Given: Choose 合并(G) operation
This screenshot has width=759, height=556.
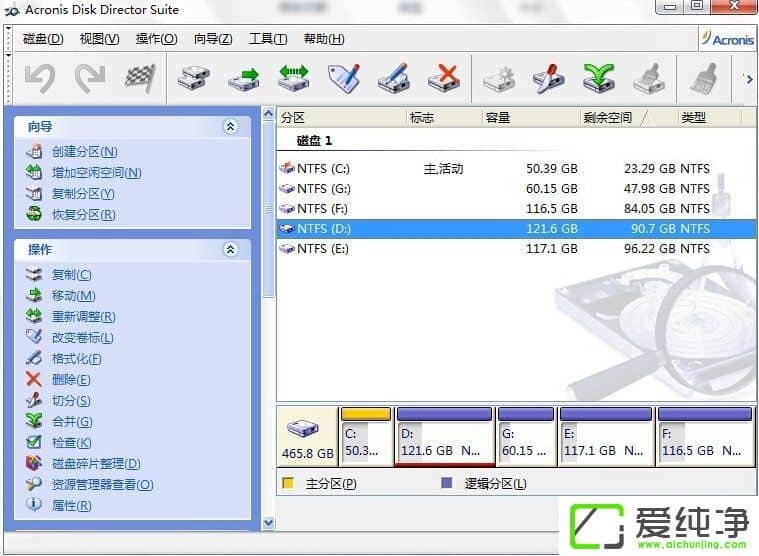Looking at the screenshot, I should pyautogui.click(x=72, y=422).
